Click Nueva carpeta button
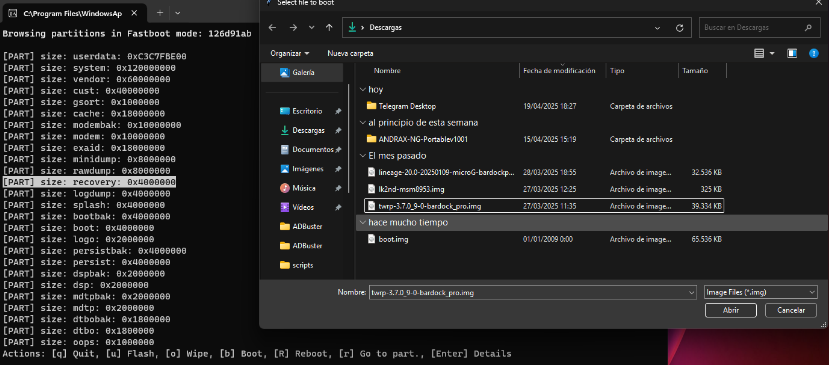The width and height of the screenshot is (829, 365). (350, 53)
